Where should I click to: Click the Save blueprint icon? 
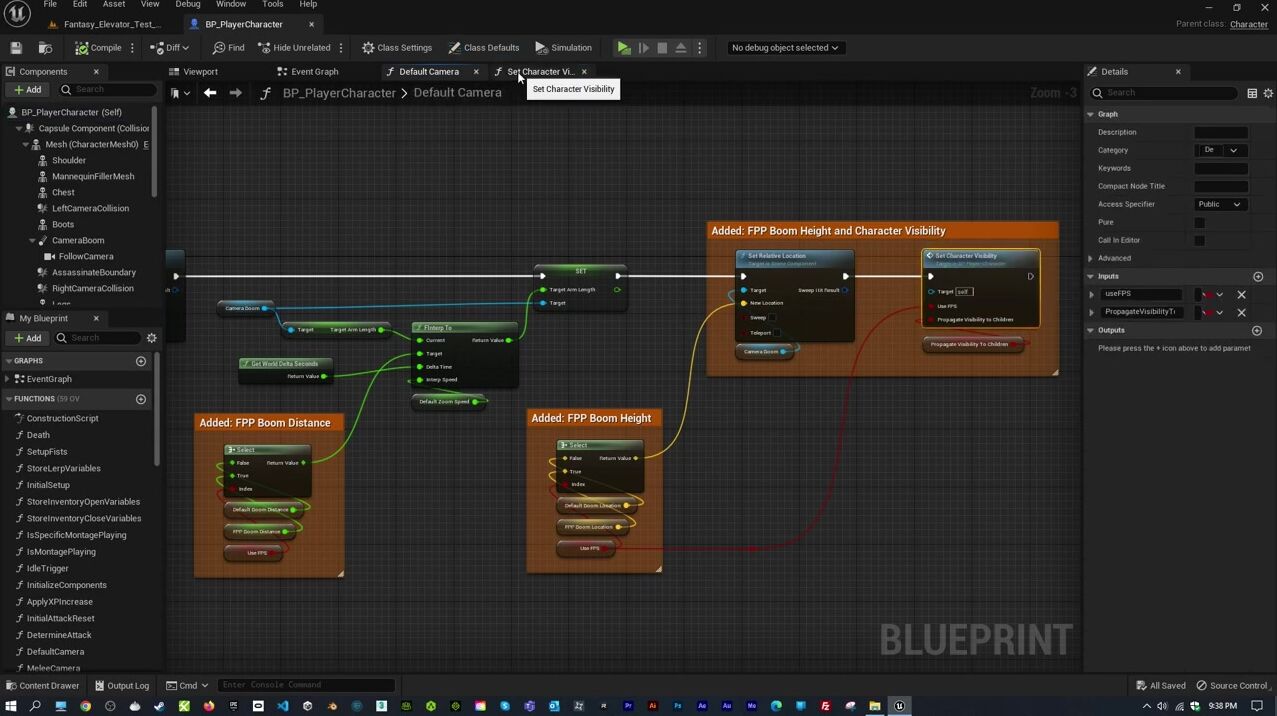click(x=16, y=48)
